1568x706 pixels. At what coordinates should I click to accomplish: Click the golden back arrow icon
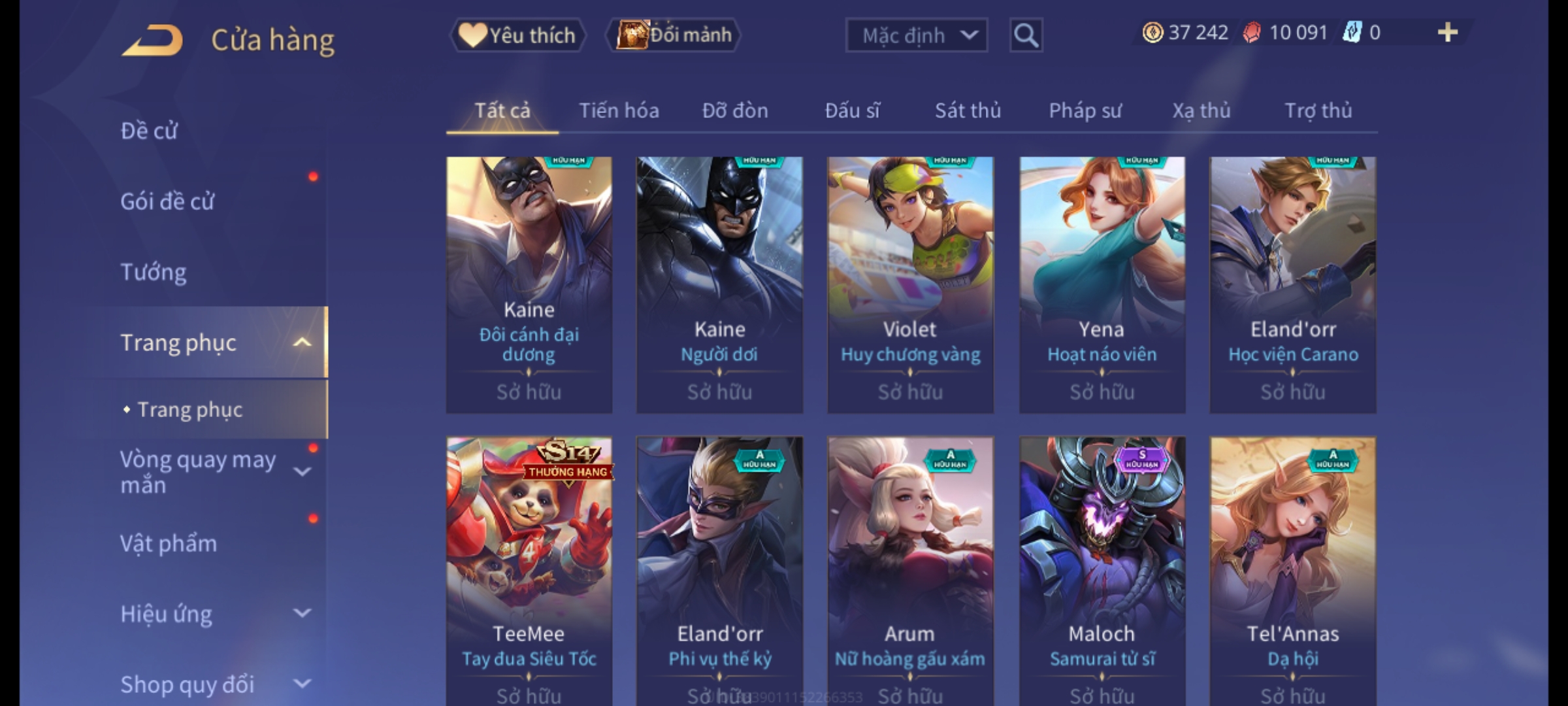coord(152,40)
